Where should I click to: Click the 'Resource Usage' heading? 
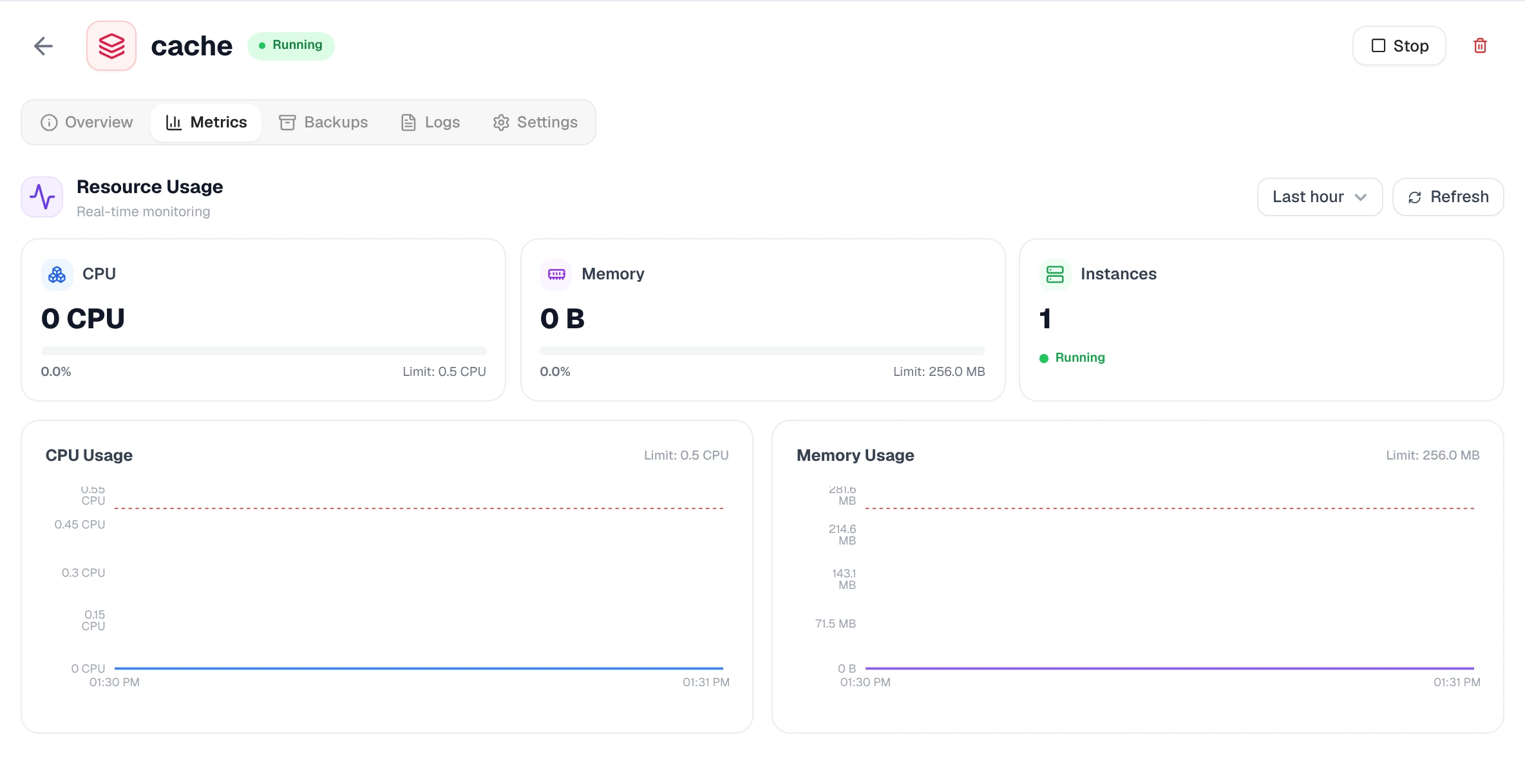(149, 187)
